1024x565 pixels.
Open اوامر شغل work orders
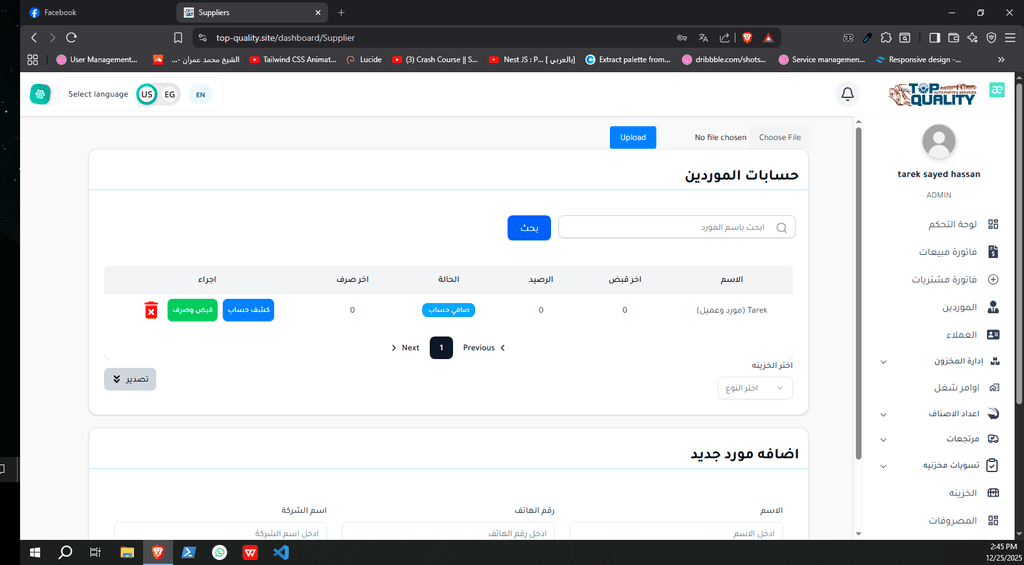[x=967, y=387]
